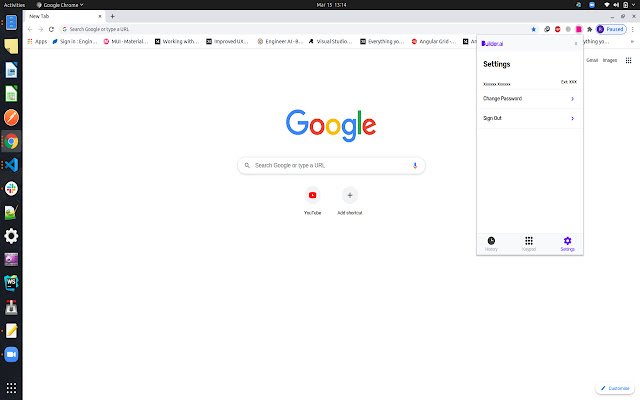Click the user name Xxxxxx Xxxxxx text
Viewport: 640px width, 400px height.
[x=497, y=84]
